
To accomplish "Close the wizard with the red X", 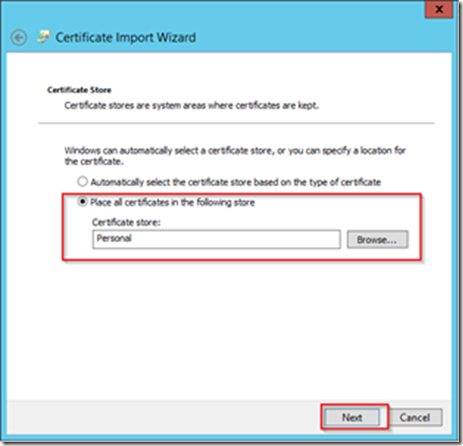I will tap(439, 9).
